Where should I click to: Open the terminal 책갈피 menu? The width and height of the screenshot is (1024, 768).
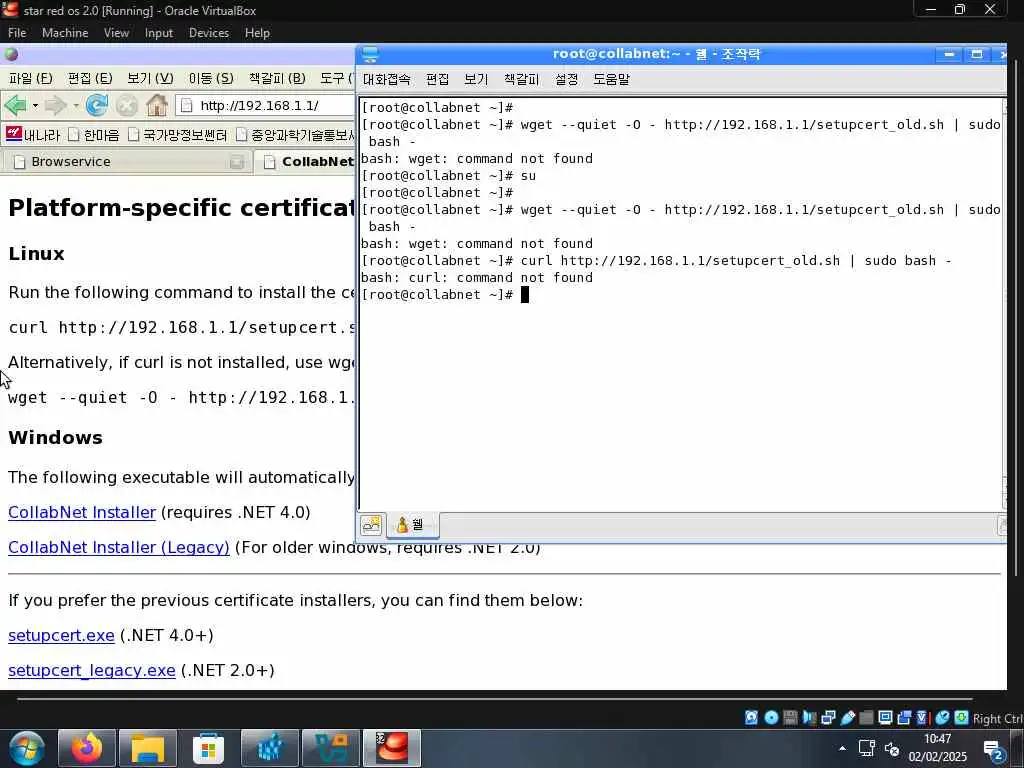(x=521, y=79)
